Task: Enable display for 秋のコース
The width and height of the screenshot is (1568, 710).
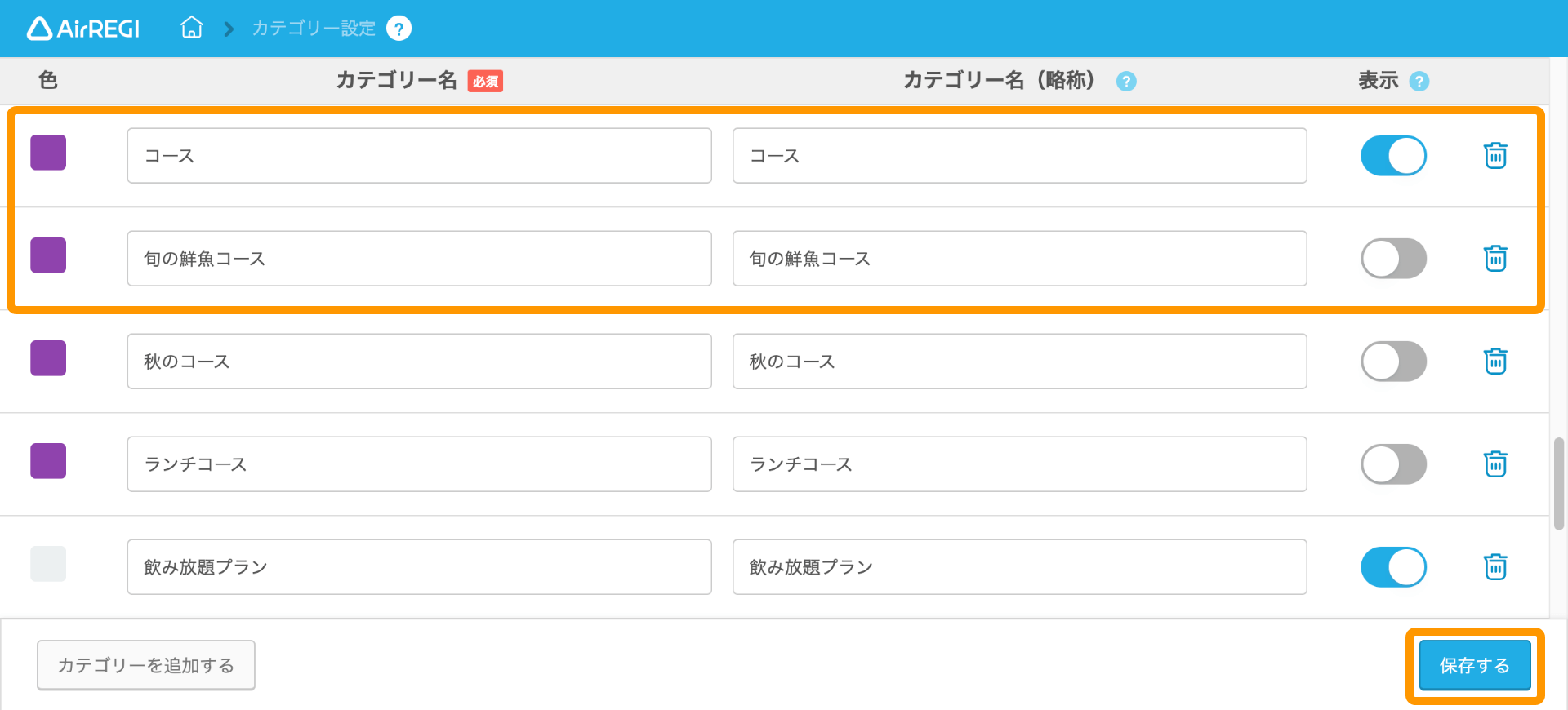Action: pyautogui.click(x=1393, y=362)
